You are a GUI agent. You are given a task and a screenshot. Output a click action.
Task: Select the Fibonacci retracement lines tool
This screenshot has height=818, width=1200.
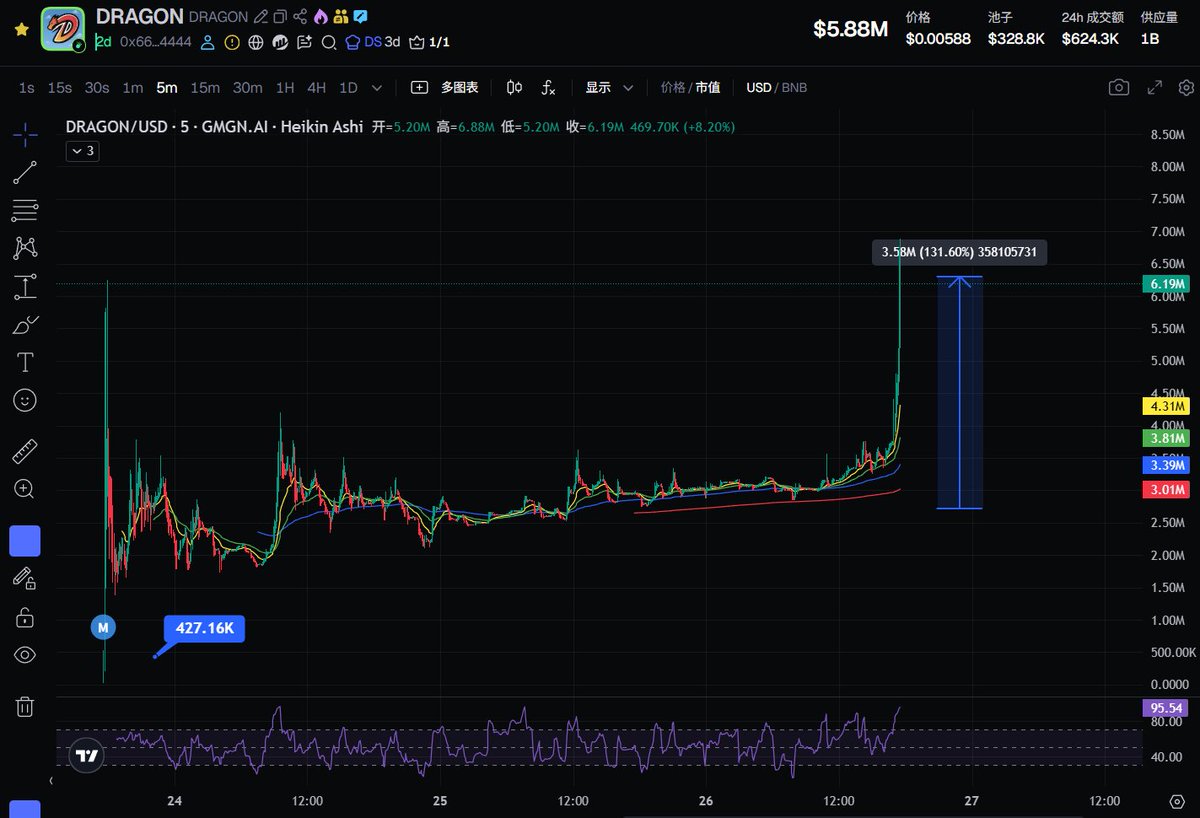point(25,210)
